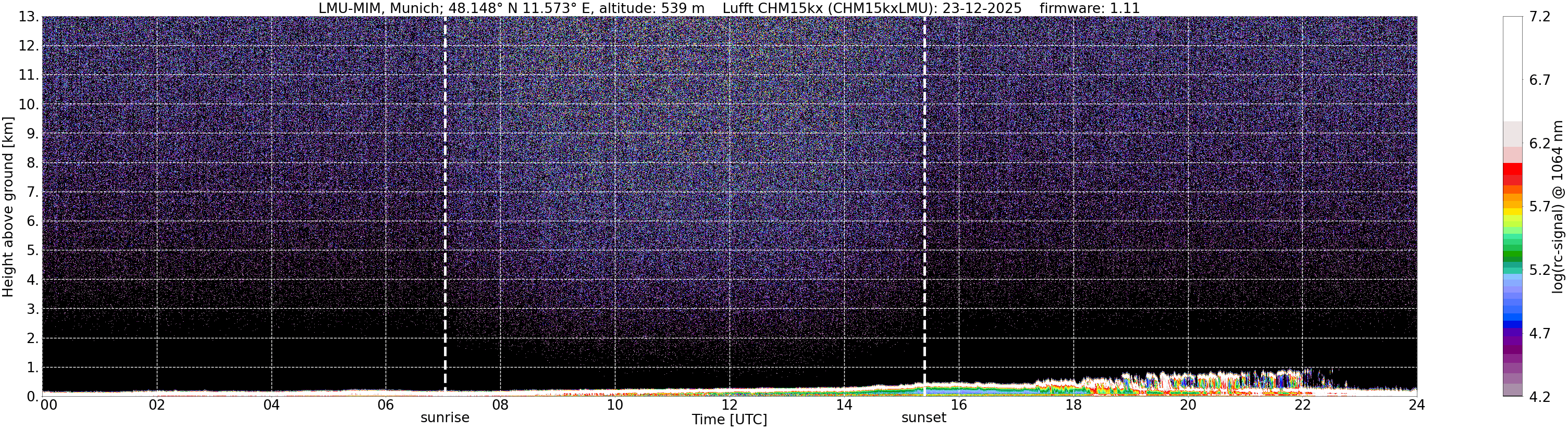Click the time axis tick '00'
Viewport: 1568px width, 430px height.
(48, 405)
